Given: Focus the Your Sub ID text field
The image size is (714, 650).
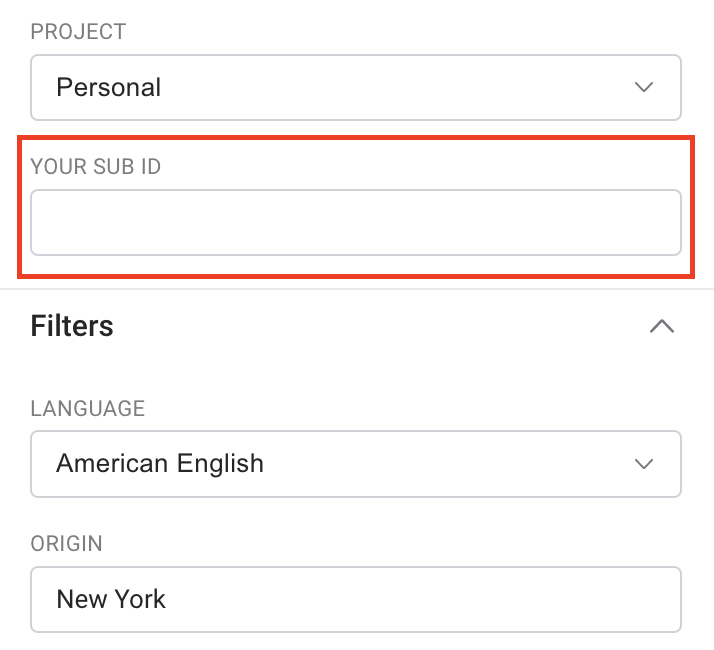Looking at the screenshot, I should (355, 222).
